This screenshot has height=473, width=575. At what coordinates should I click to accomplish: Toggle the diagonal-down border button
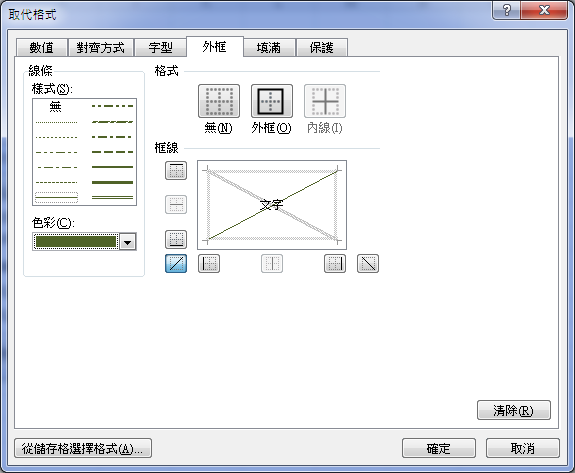pyautogui.click(x=368, y=264)
